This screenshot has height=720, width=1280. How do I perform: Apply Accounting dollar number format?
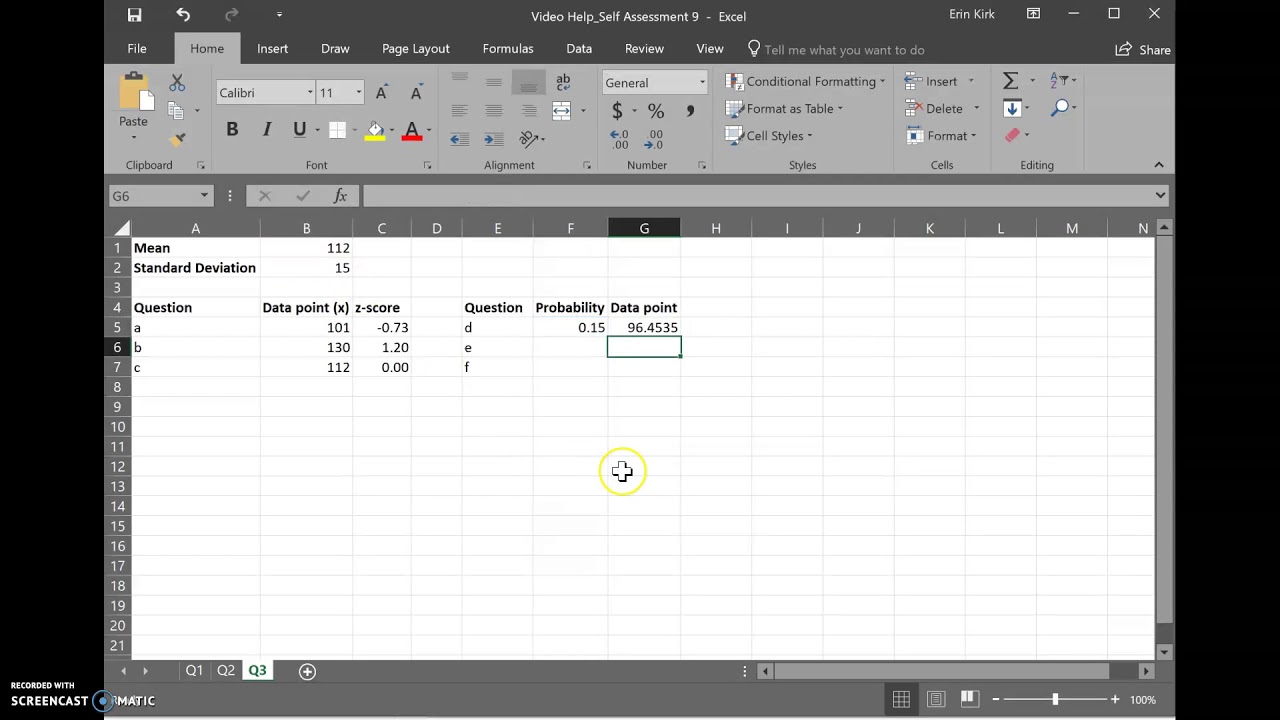click(617, 110)
